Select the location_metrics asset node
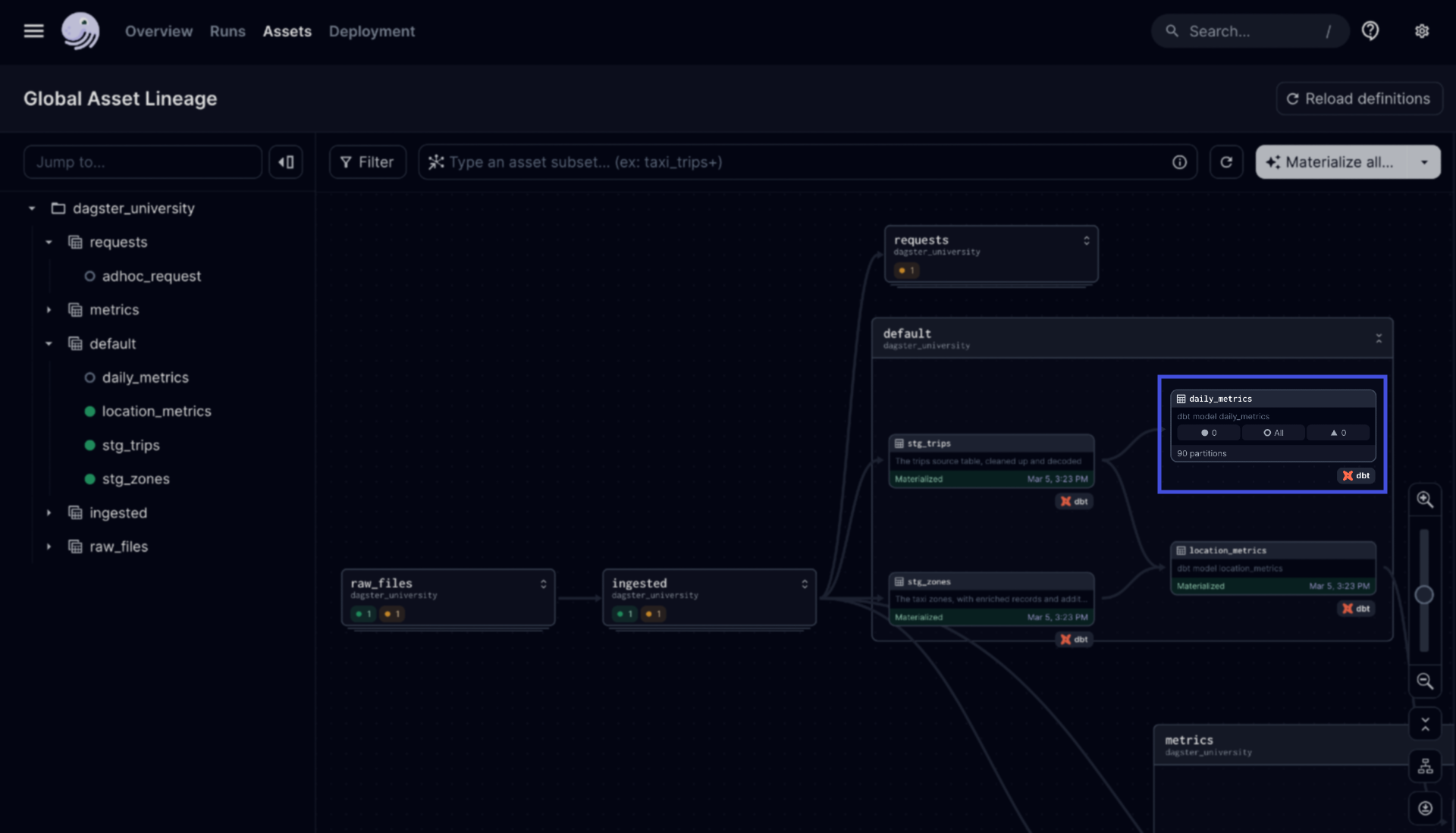This screenshot has width=1456, height=833. 1272,568
